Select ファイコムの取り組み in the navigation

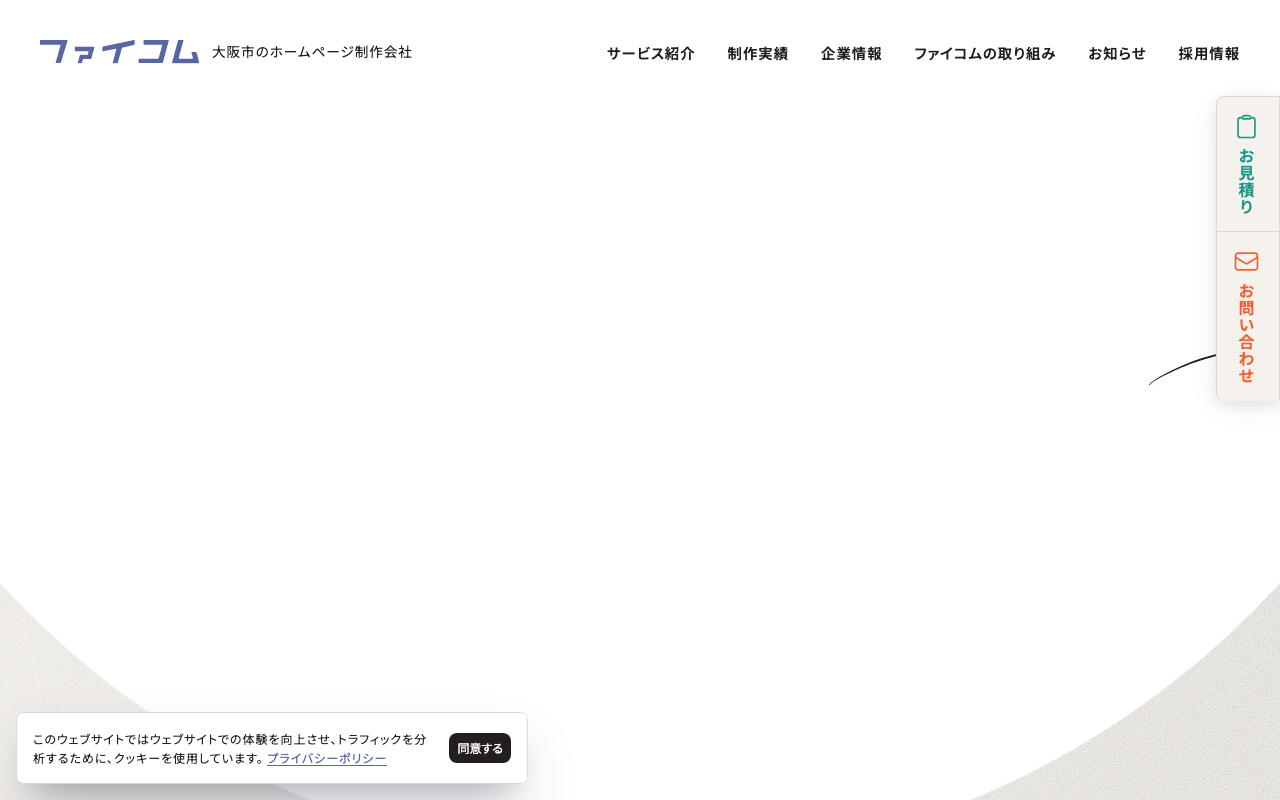pyautogui.click(x=985, y=54)
